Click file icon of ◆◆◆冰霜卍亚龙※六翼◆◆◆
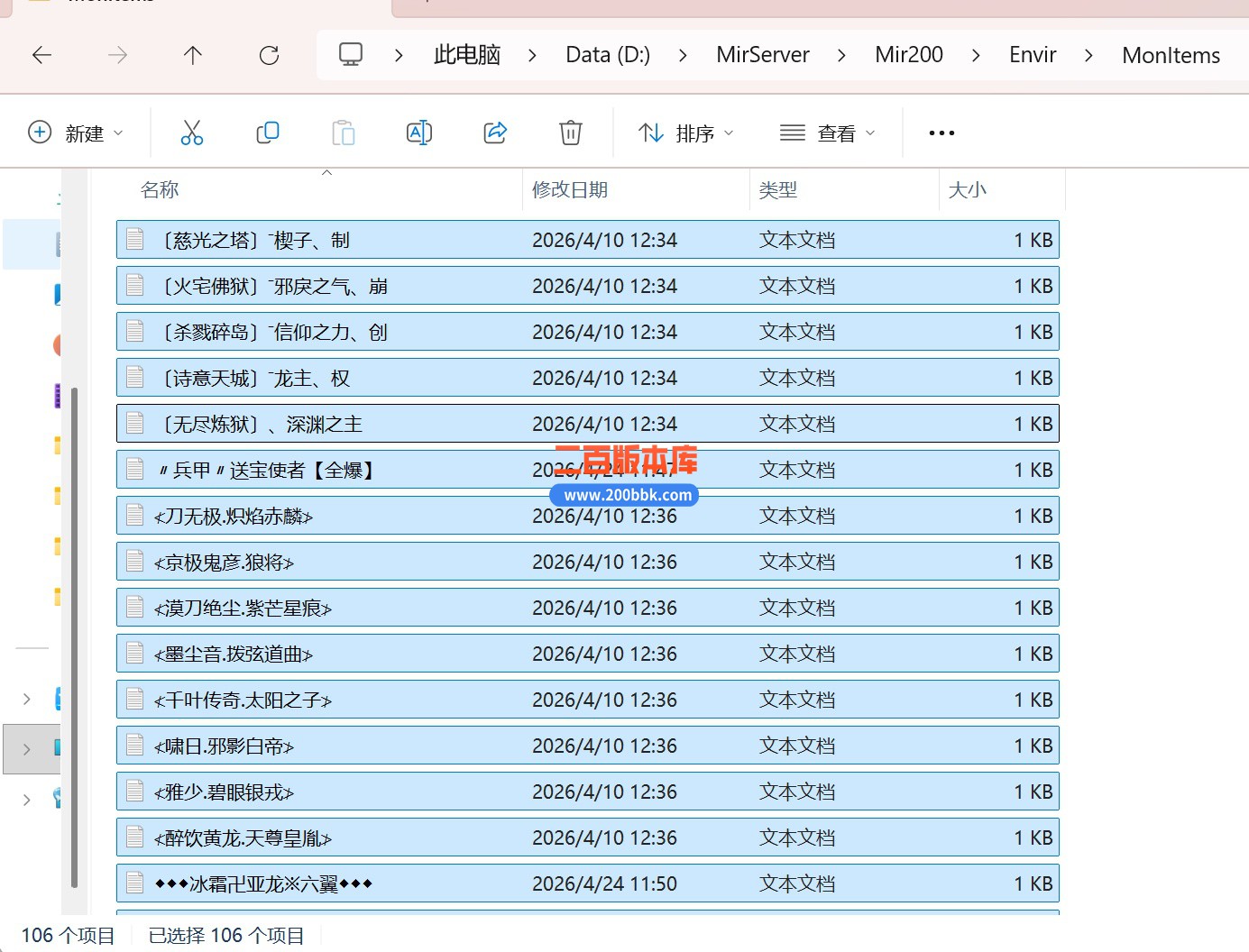1249x952 pixels. [x=135, y=883]
